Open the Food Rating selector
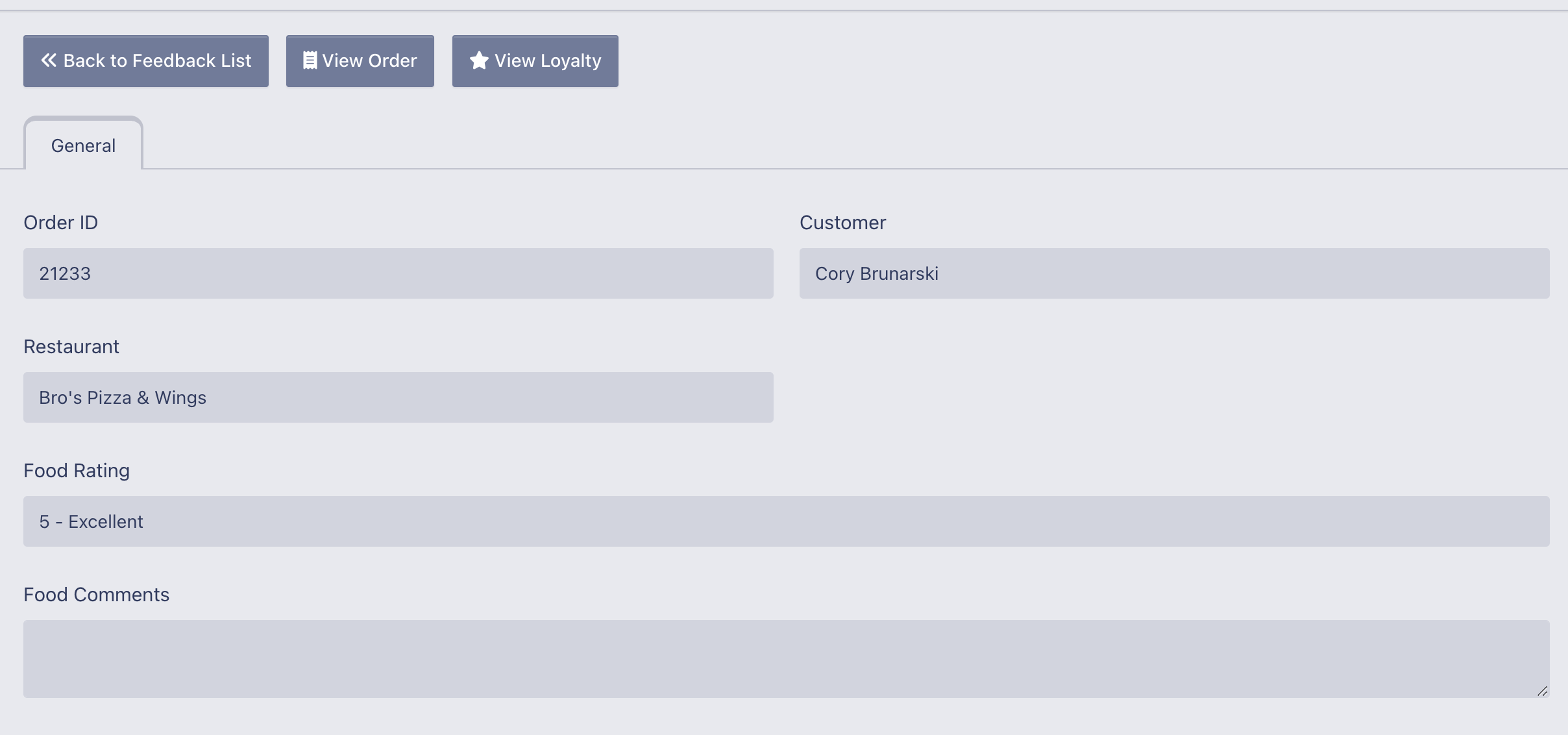Screen dimensions: 1568x735 787,521
